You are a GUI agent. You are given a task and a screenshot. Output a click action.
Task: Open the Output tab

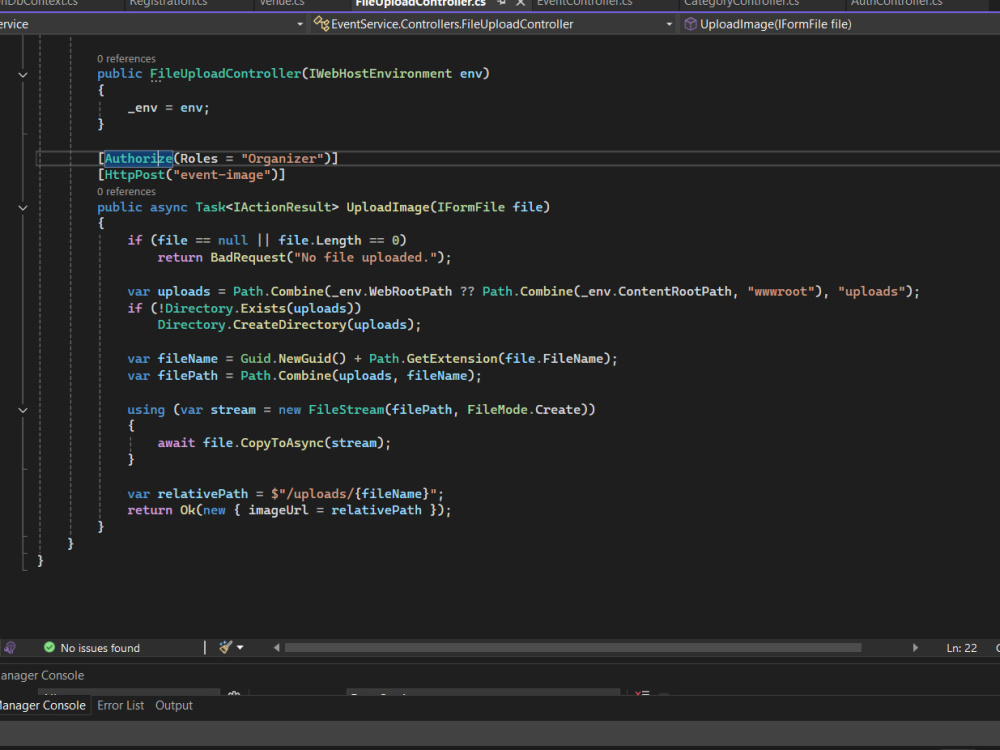[x=173, y=705]
